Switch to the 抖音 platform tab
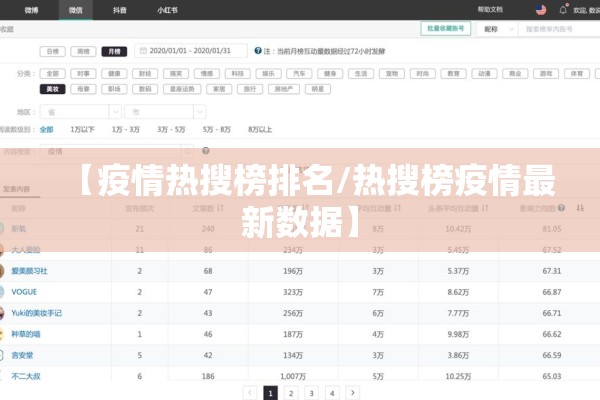 click(120, 10)
